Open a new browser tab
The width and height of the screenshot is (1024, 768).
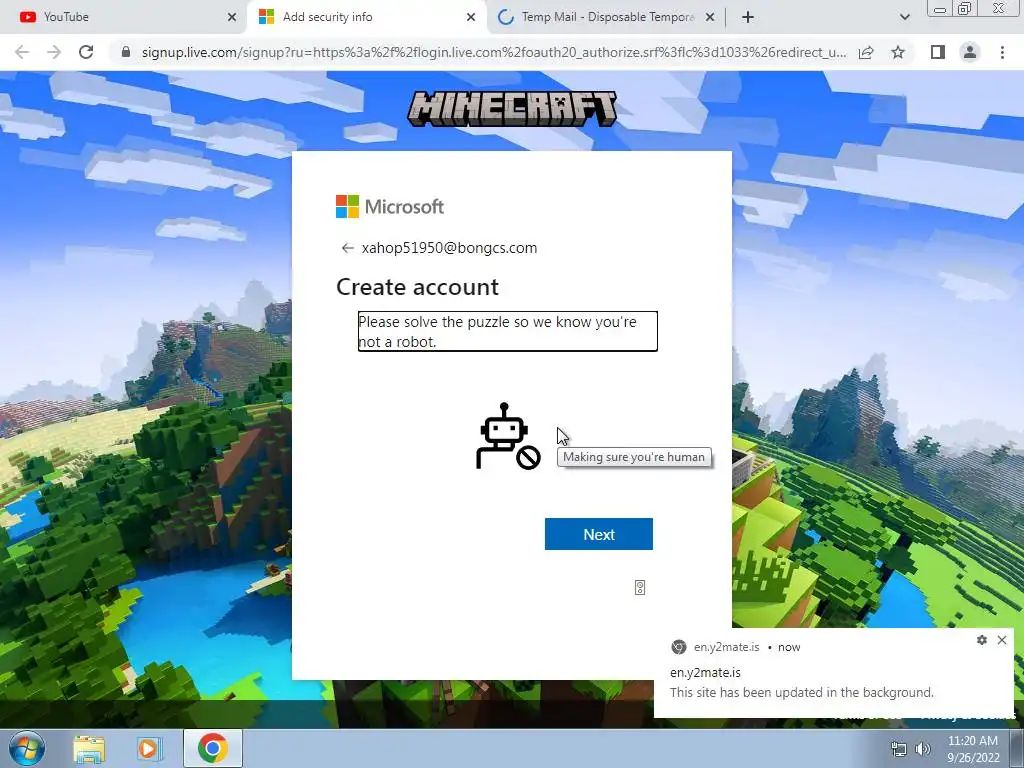pyautogui.click(x=748, y=17)
